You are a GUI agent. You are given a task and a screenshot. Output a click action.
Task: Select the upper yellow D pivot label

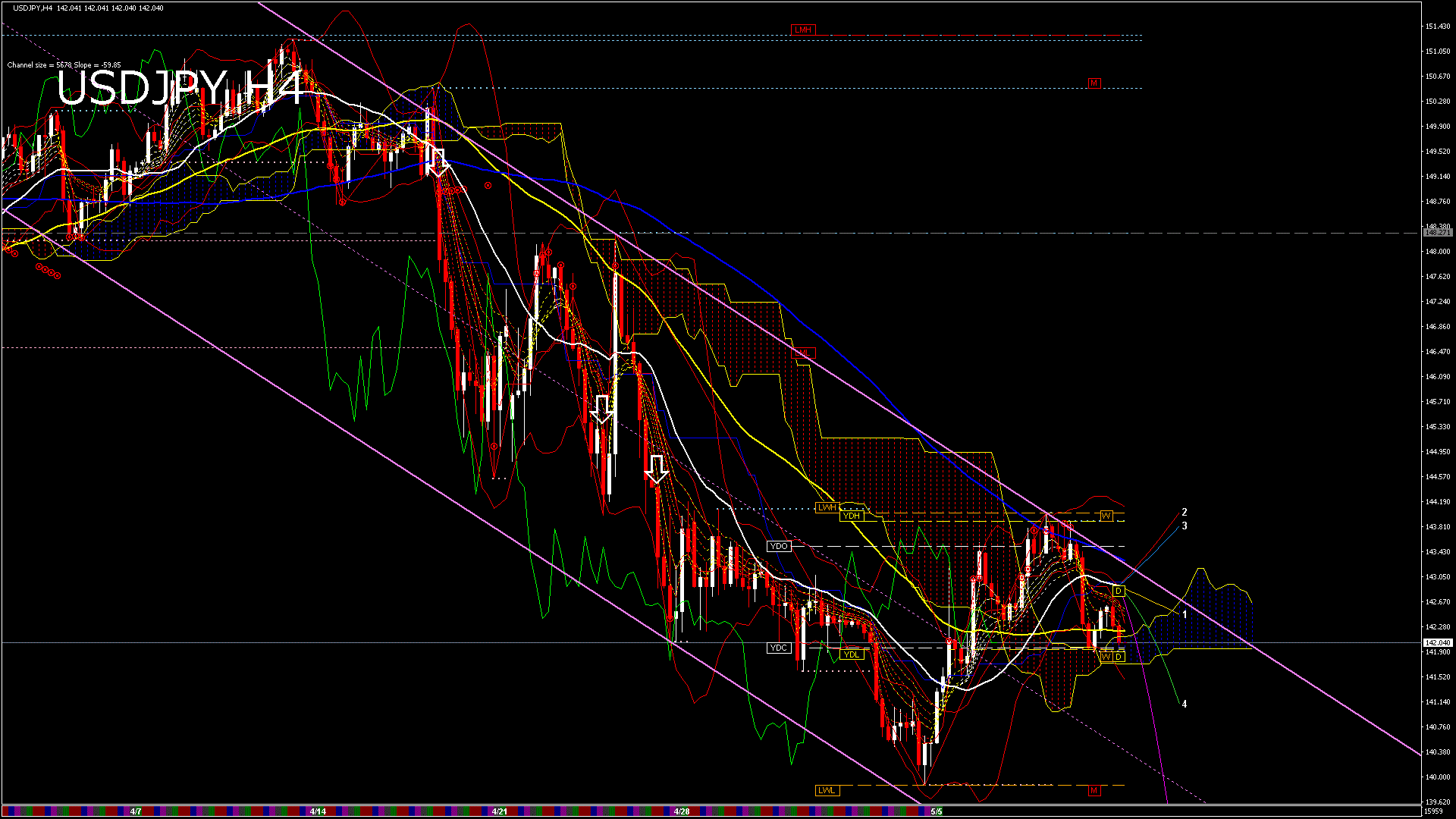1119,591
